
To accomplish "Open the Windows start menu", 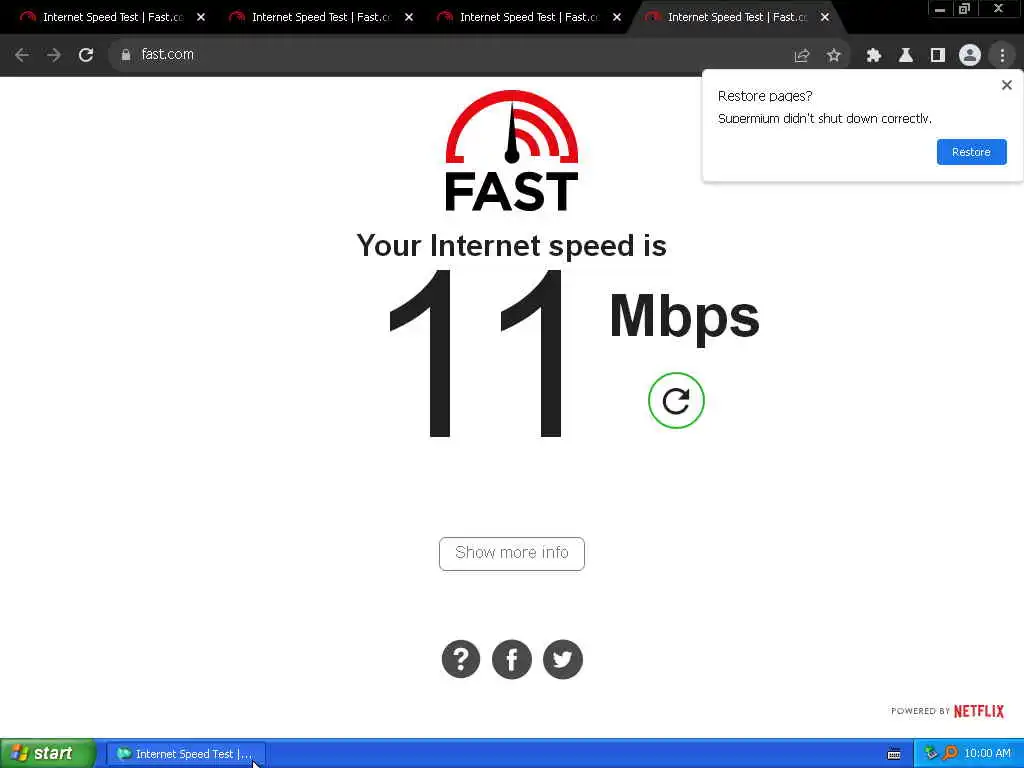I will pos(47,753).
